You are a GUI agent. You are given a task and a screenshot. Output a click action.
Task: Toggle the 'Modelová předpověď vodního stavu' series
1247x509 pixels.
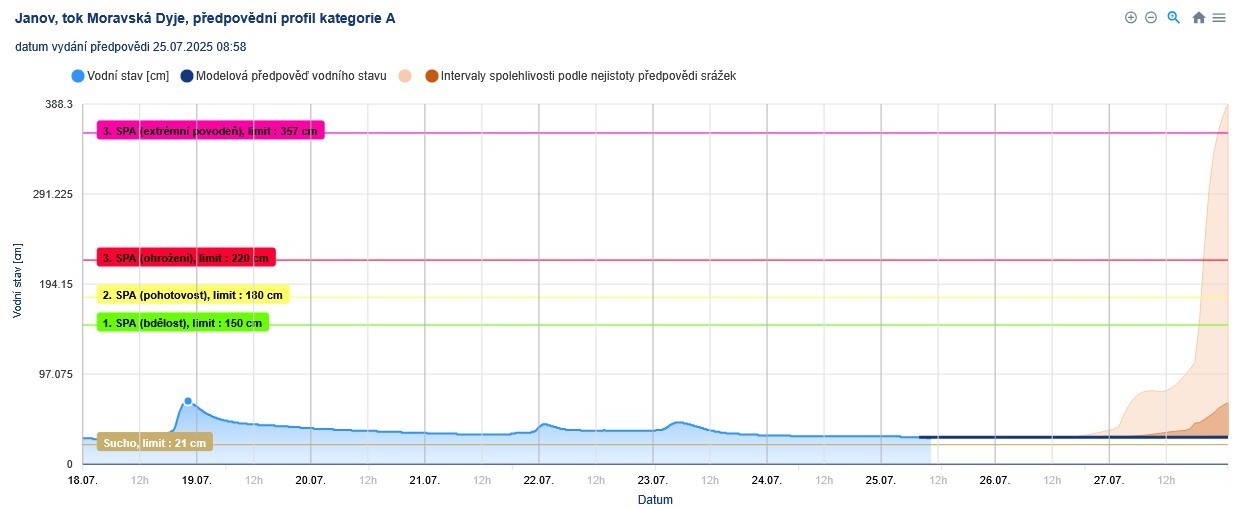[291, 76]
